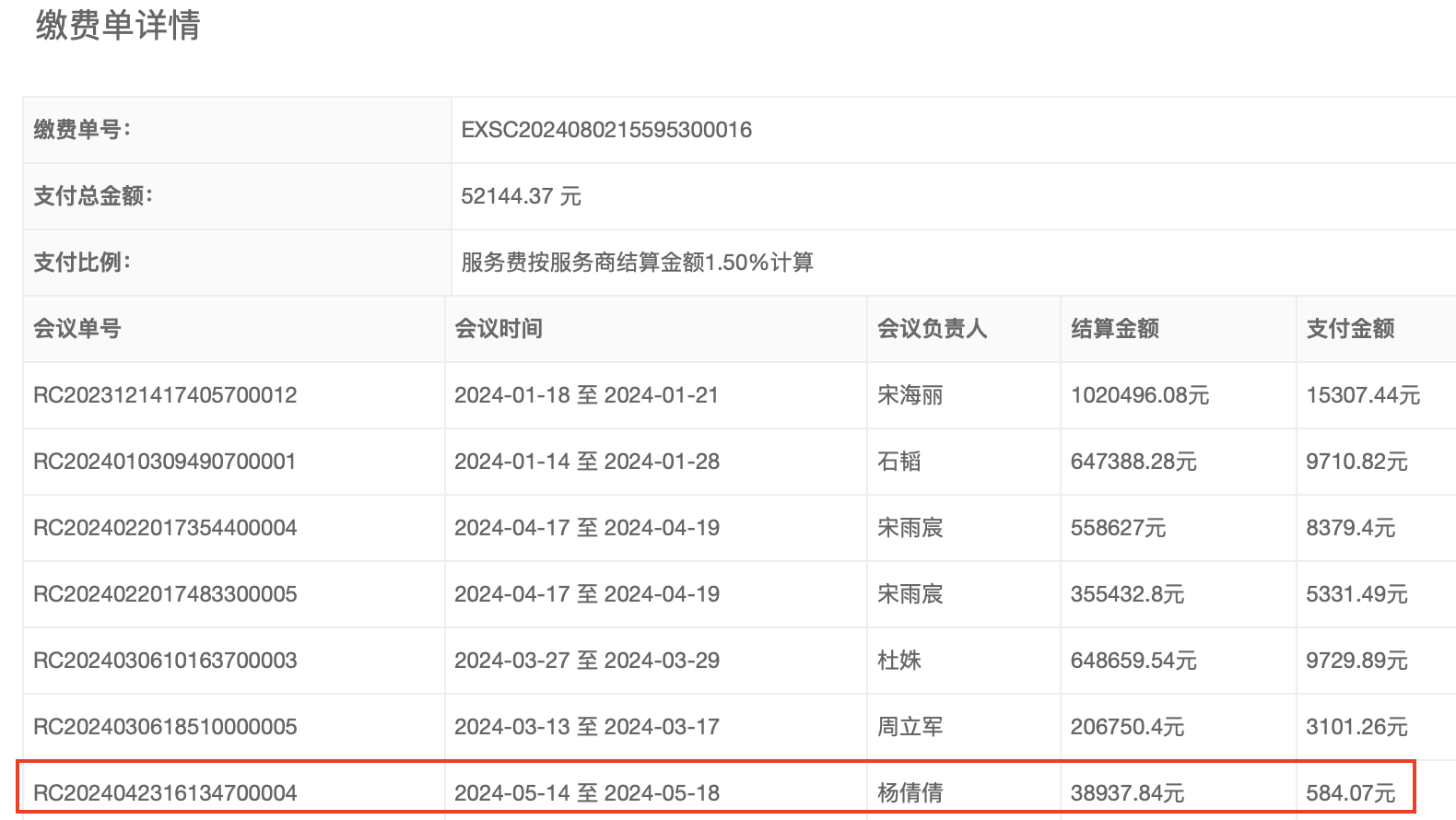Open meeting order RC2024030610163700003

tap(165, 661)
